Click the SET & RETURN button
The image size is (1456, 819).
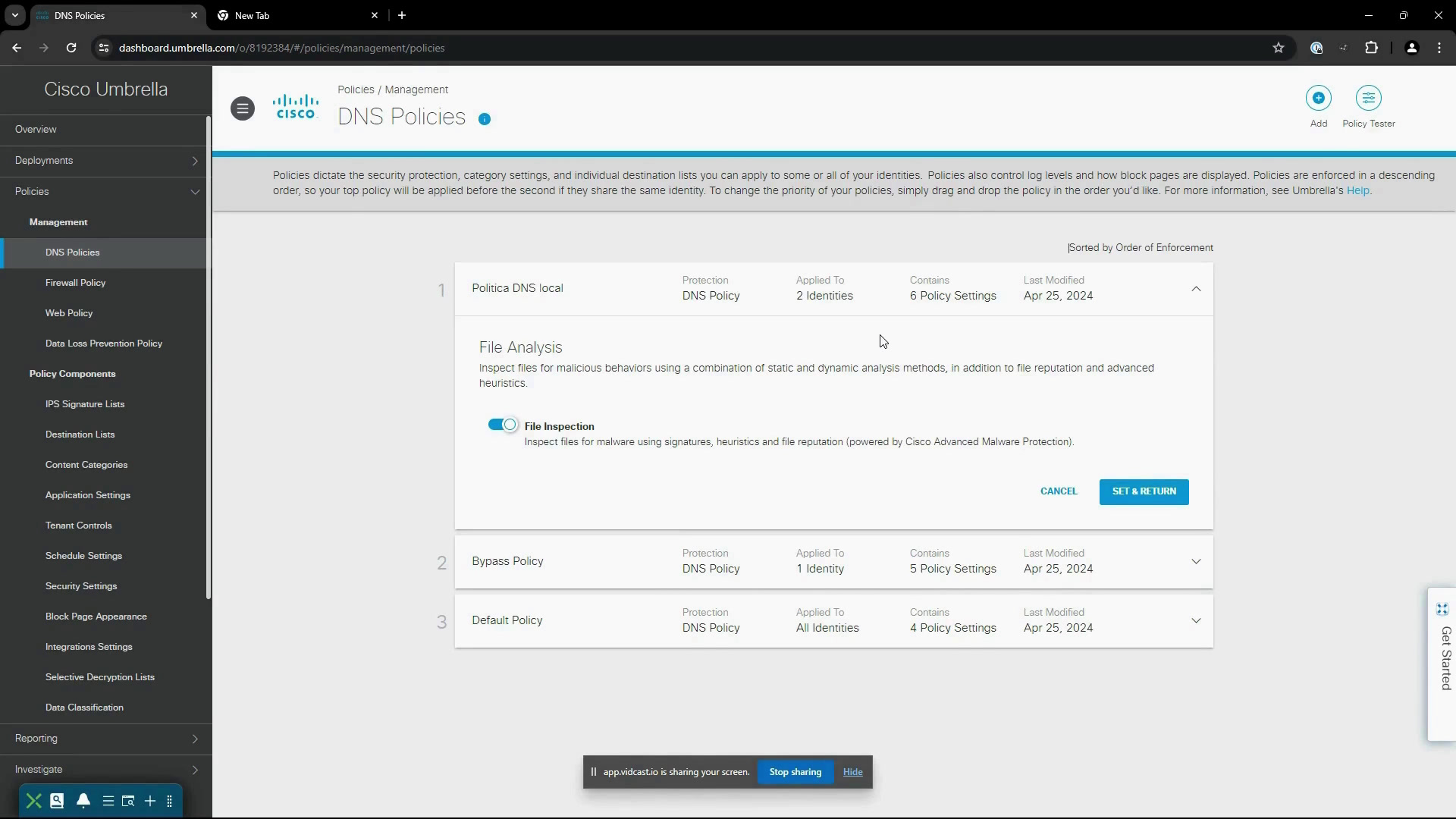point(1144,491)
